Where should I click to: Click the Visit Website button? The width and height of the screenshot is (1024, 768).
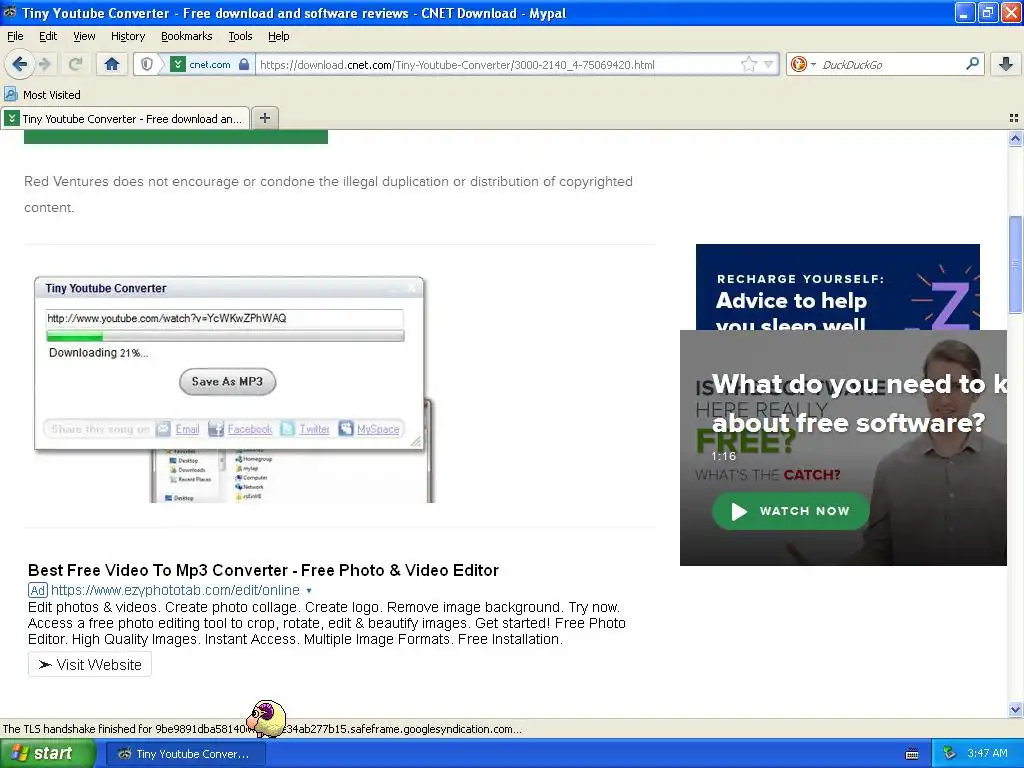click(89, 664)
